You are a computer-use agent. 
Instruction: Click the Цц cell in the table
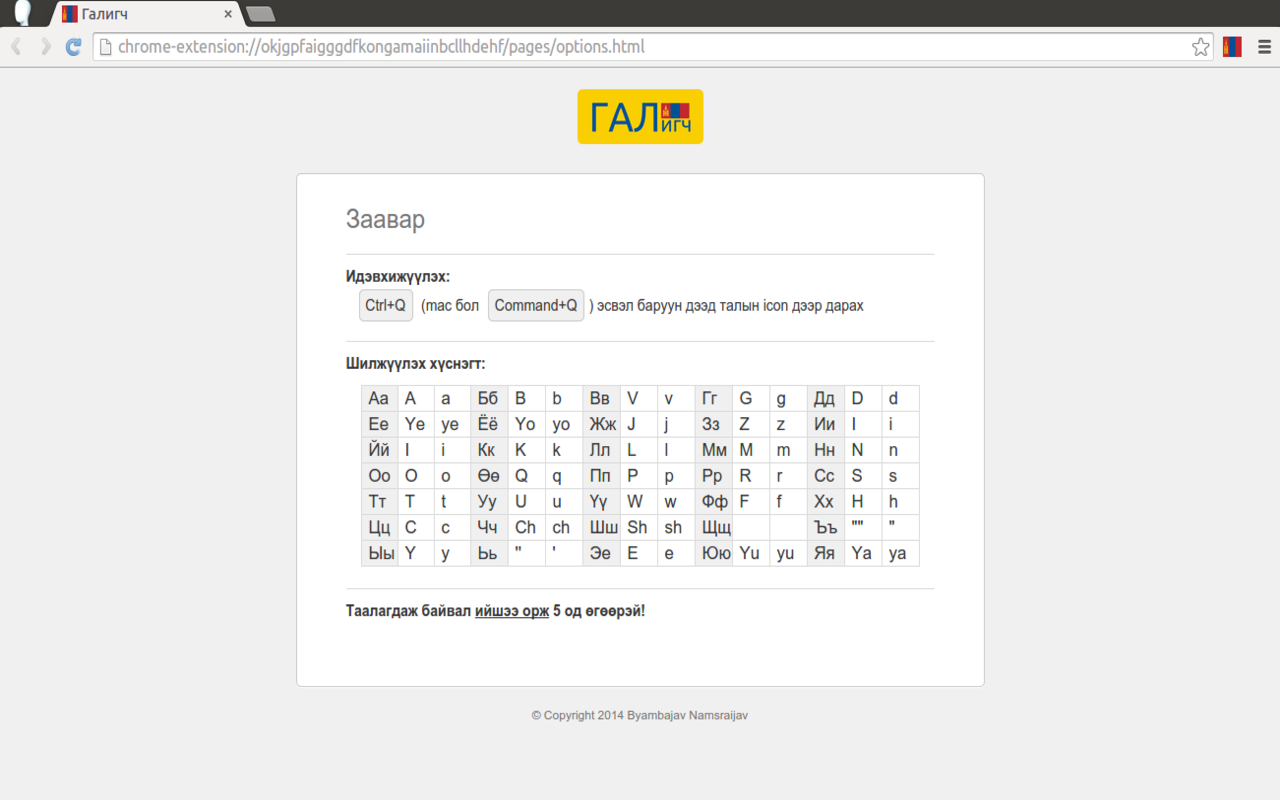[380, 528]
